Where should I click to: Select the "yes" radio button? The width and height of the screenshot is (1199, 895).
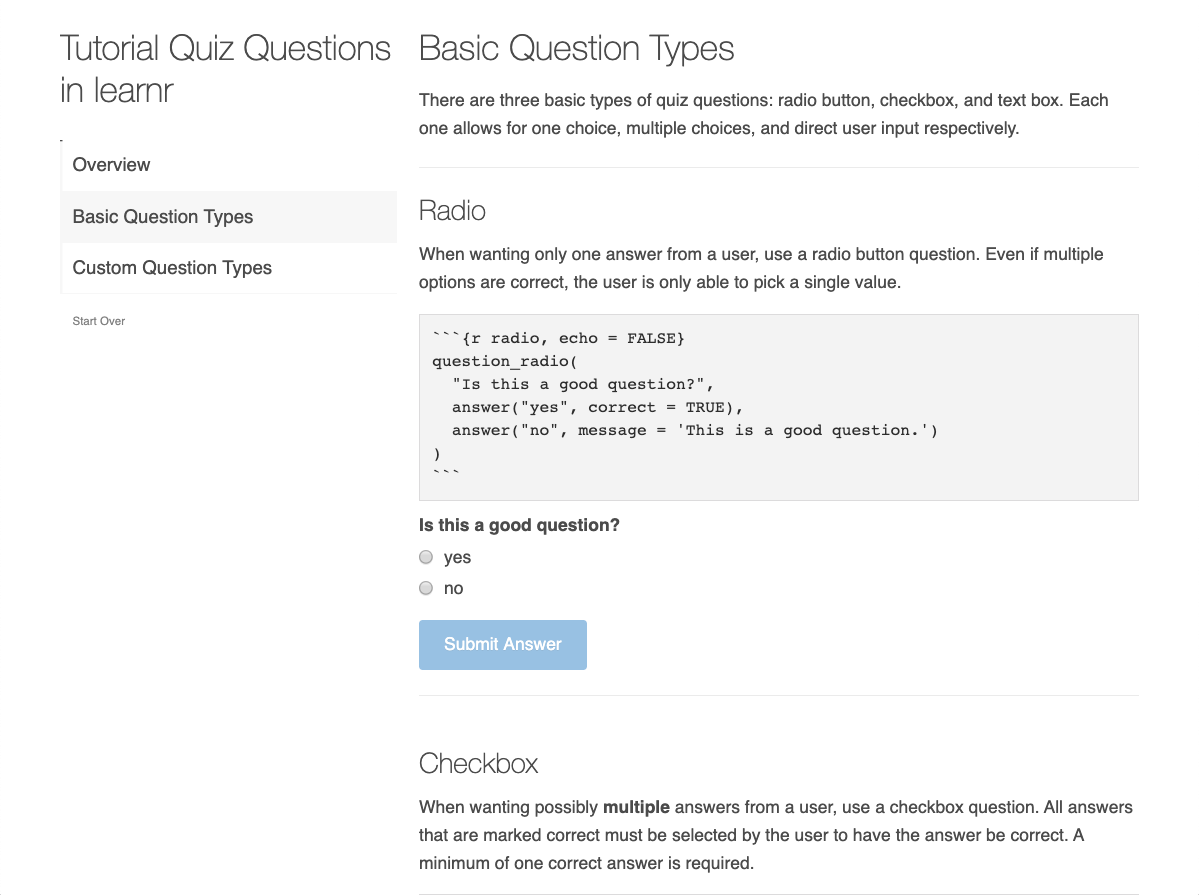(425, 557)
